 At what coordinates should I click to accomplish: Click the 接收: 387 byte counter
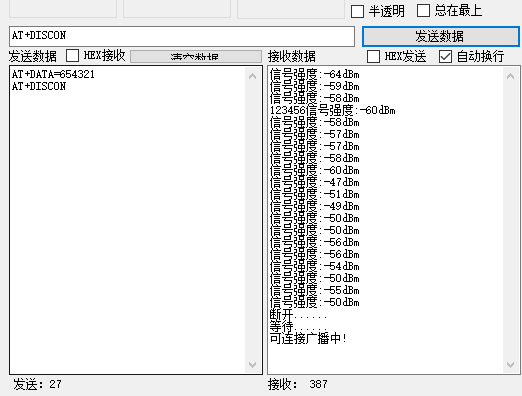click(298, 384)
